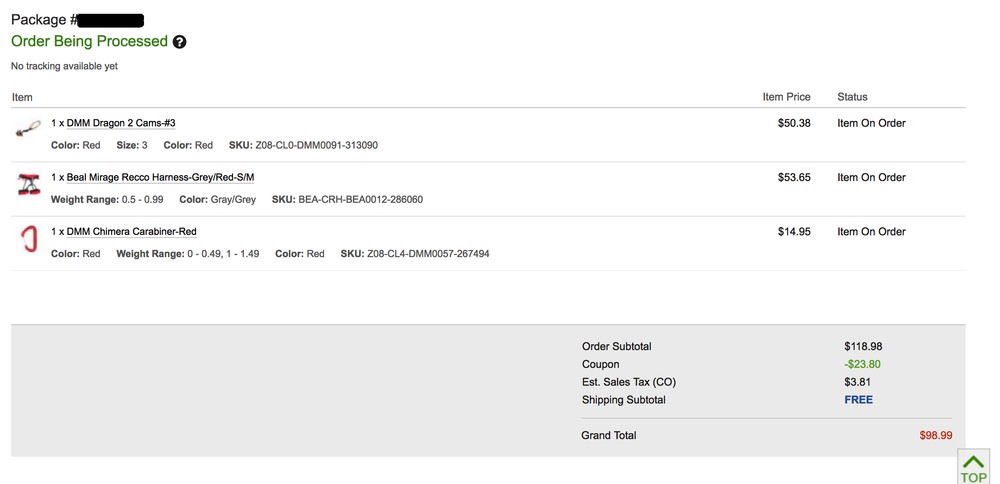Click the Grand Total amount $98.99
The image size is (1000, 484).
pos(936,436)
